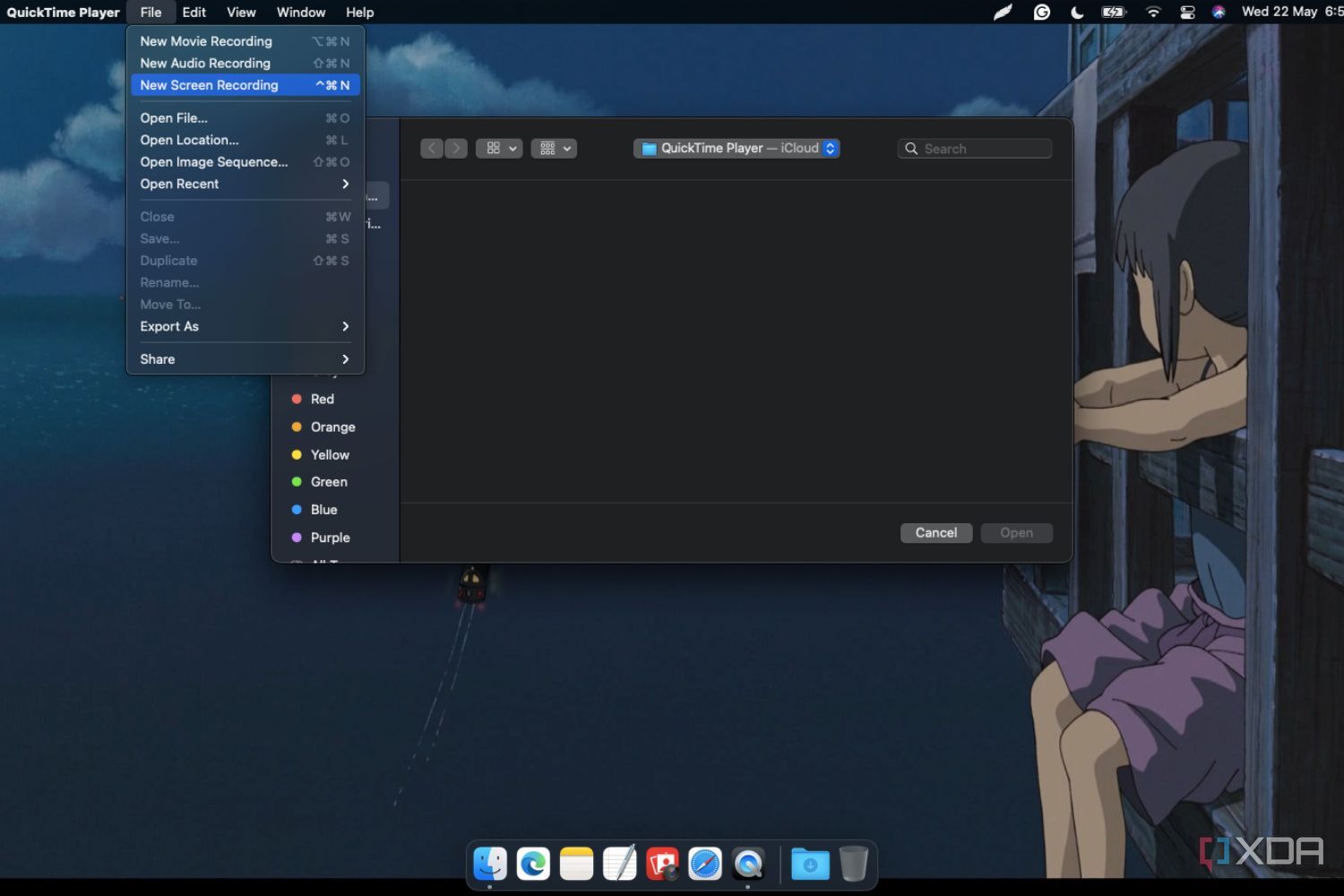This screenshot has height=896, width=1344.
Task: Click the date and time in the menu bar
Action: point(1291,12)
